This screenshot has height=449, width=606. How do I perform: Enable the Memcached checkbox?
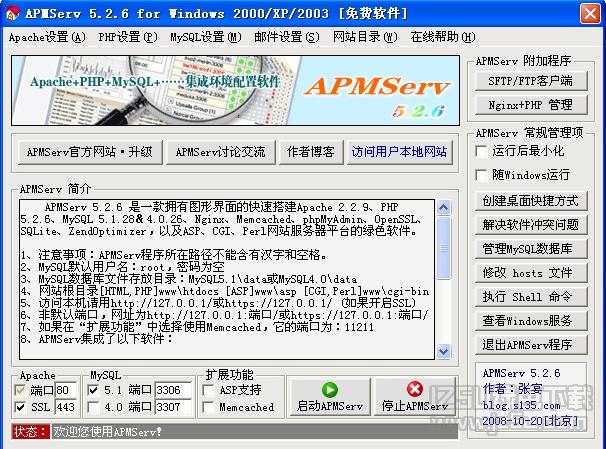(x=208, y=407)
